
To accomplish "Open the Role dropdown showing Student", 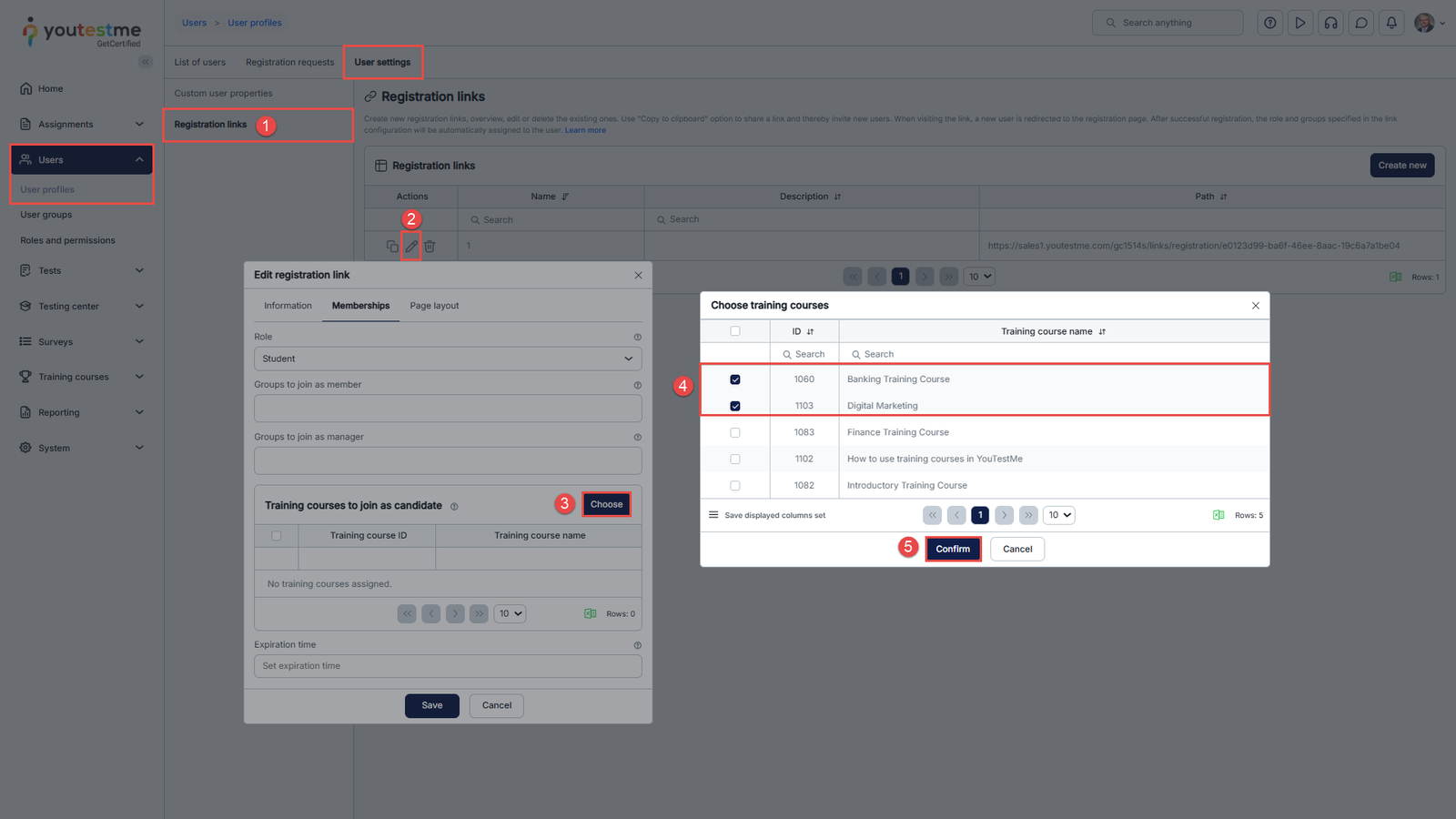I will coord(448,359).
